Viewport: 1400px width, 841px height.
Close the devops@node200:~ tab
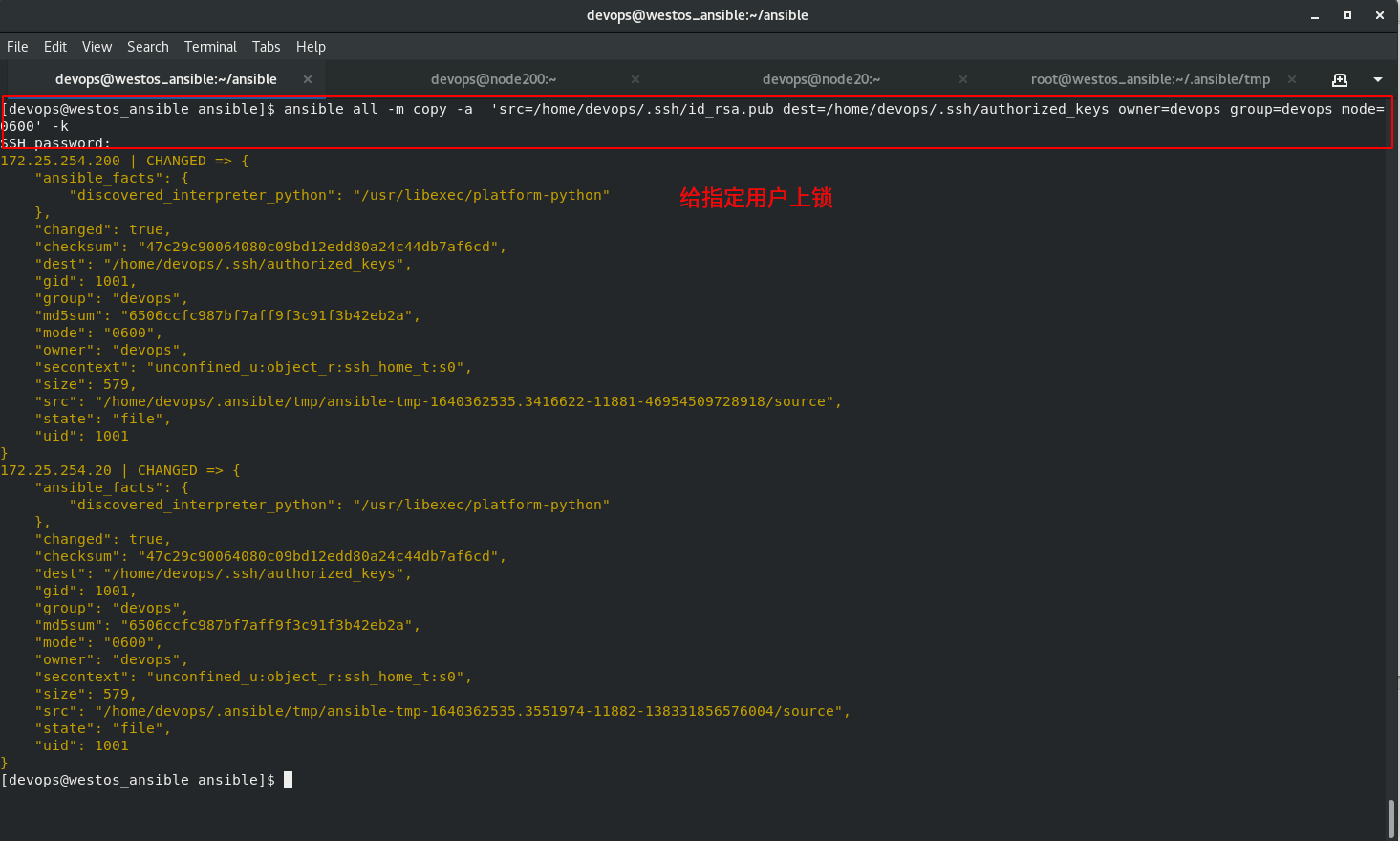[x=635, y=79]
